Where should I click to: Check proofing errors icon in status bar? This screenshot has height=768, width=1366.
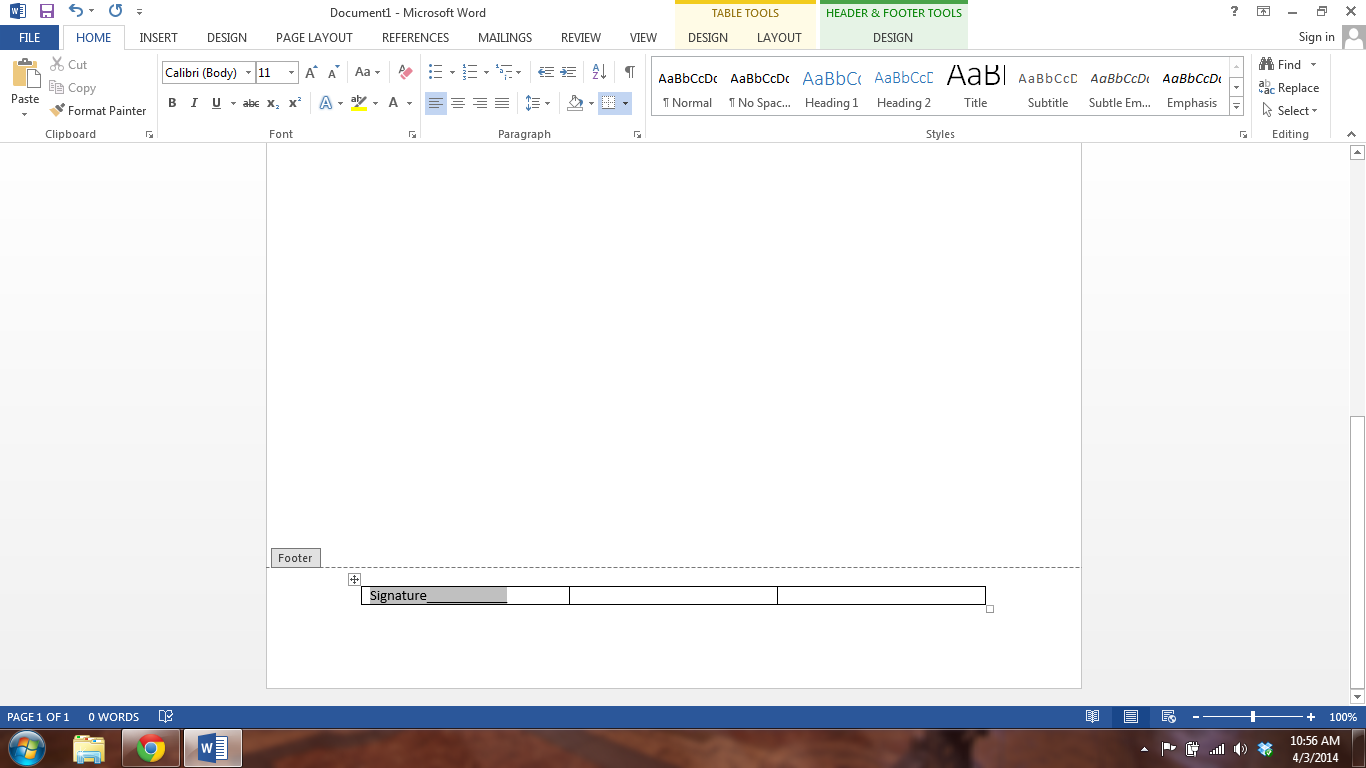[166, 717]
